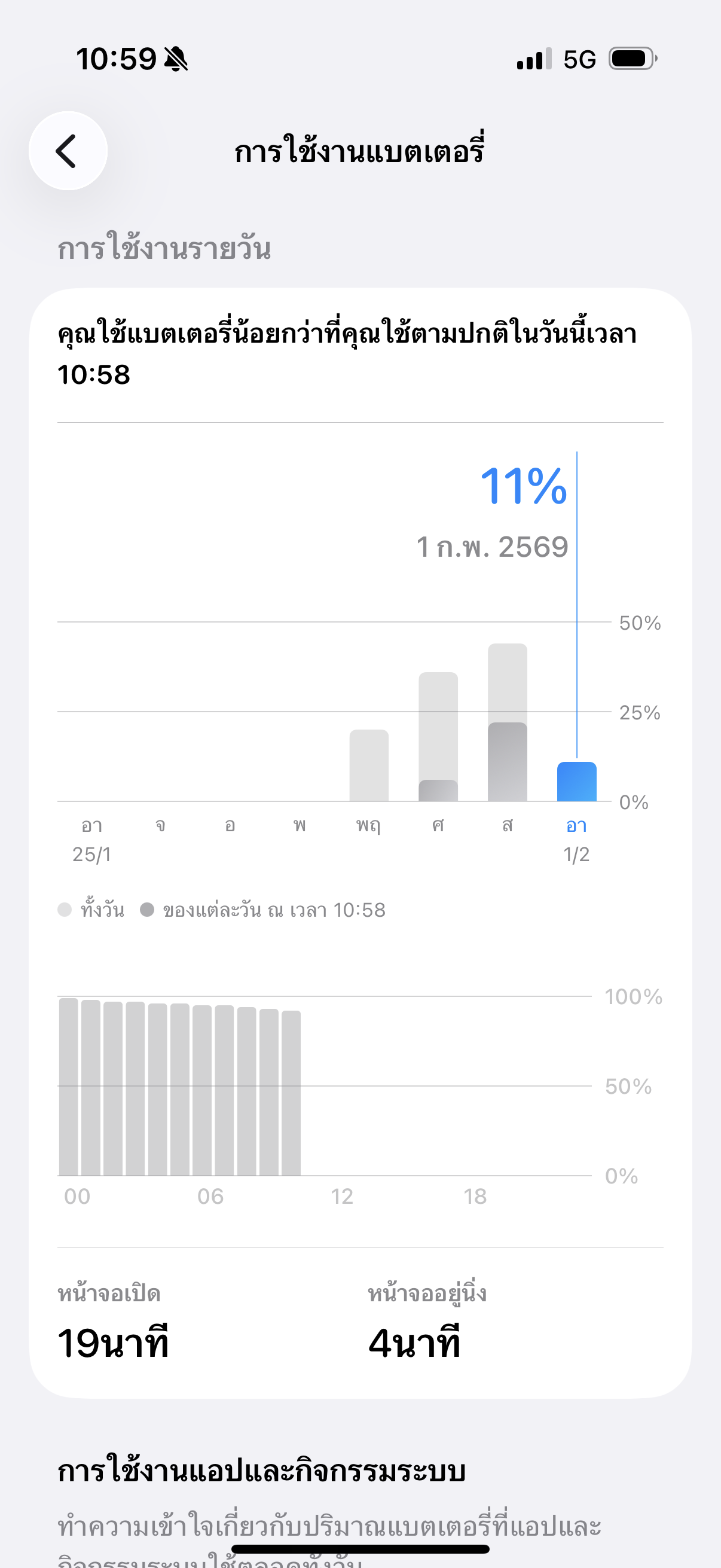
Task: Tap the home indicator bar
Action: (x=360, y=1548)
